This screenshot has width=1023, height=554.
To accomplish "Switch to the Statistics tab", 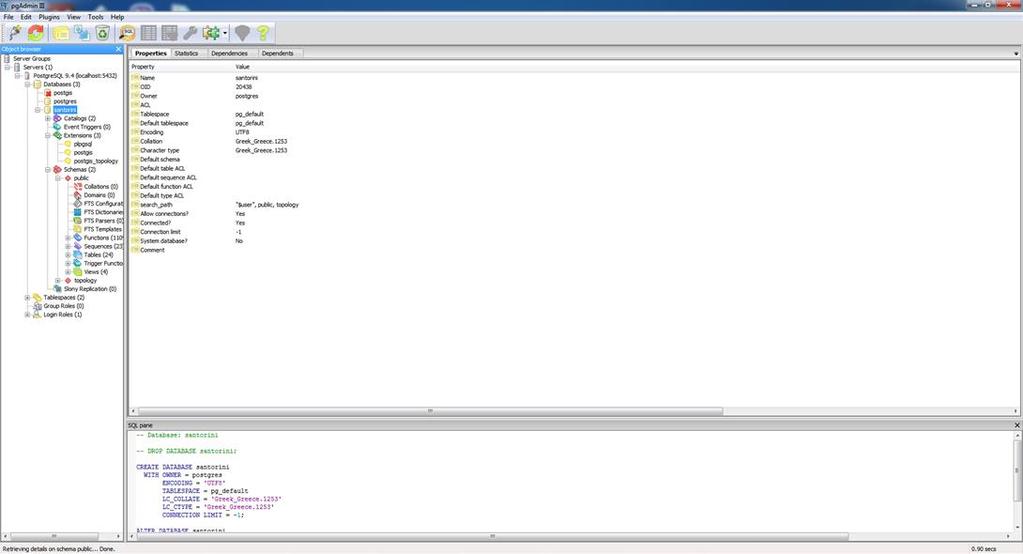I will (x=187, y=54).
